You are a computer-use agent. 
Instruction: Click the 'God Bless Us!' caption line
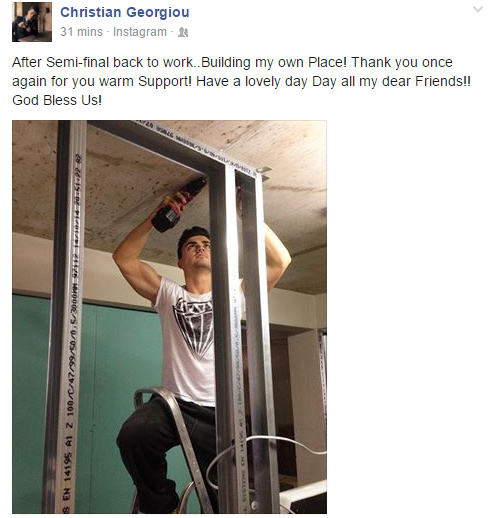pos(57,100)
